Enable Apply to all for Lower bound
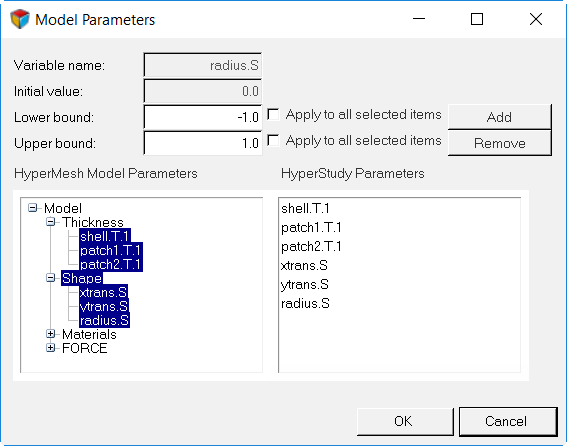The image size is (567, 446). (x=273, y=115)
